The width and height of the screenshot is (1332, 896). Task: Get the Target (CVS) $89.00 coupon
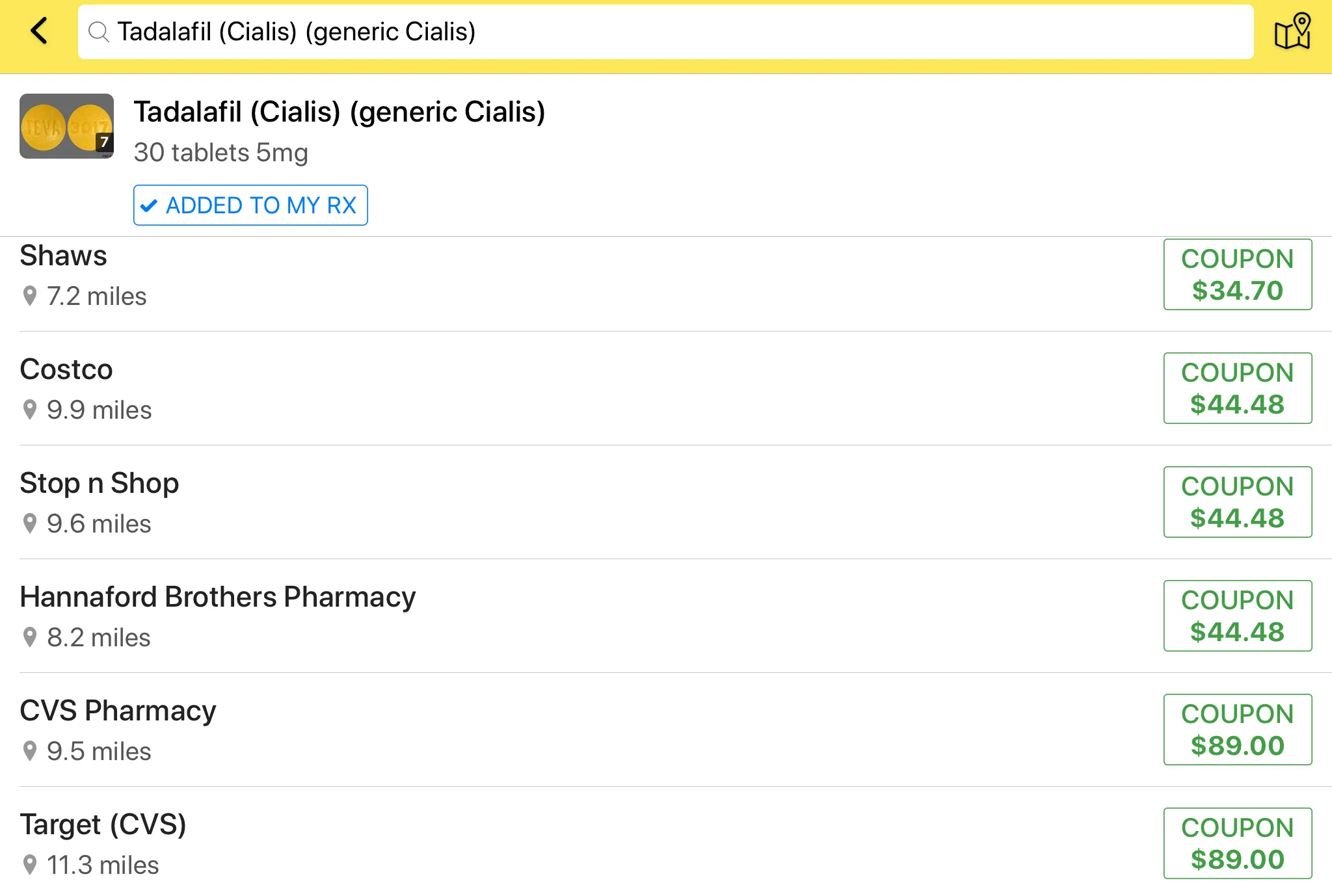pyautogui.click(x=1237, y=843)
